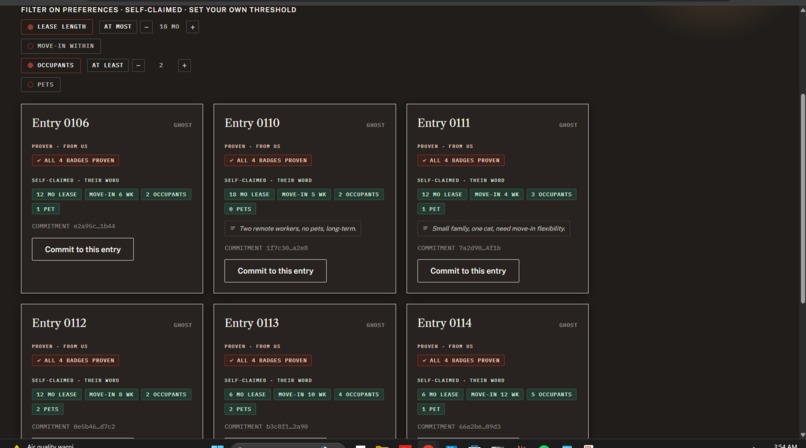The height and width of the screenshot is (448, 806).
Task: Select the 3 OCCUPANTS tag on Entry 0111
Action: click(552, 195)
